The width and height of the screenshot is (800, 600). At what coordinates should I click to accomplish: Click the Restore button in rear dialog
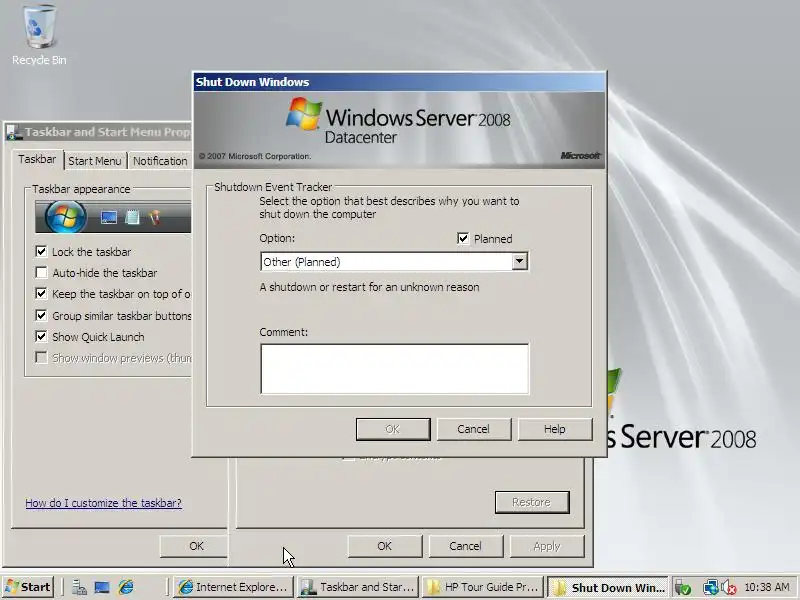tap(532, 503)
